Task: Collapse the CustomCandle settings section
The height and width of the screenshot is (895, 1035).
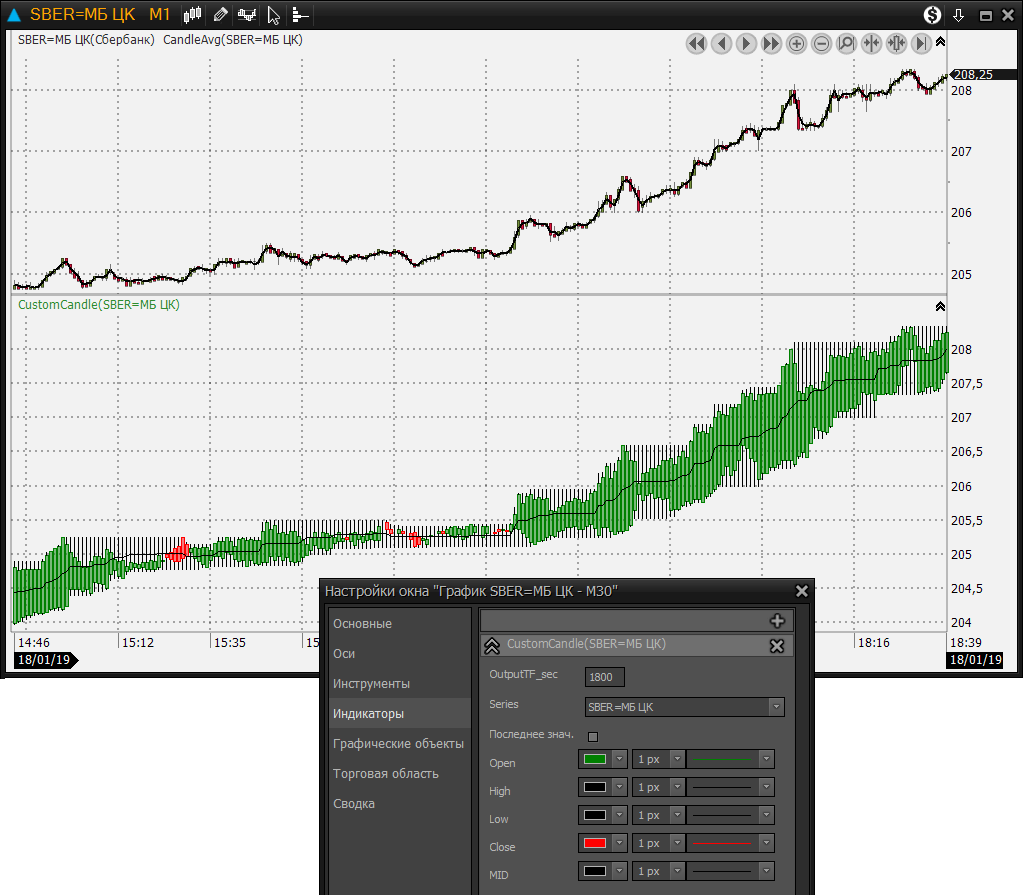Action: pos(492,646)
